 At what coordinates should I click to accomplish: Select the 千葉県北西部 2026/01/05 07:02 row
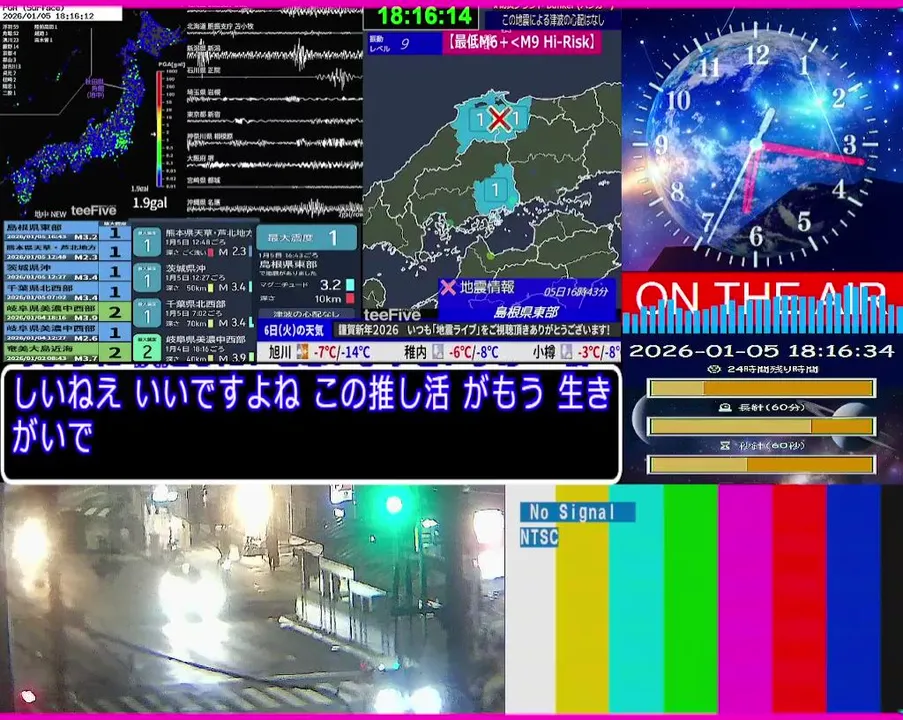click(x=67, y=292)
